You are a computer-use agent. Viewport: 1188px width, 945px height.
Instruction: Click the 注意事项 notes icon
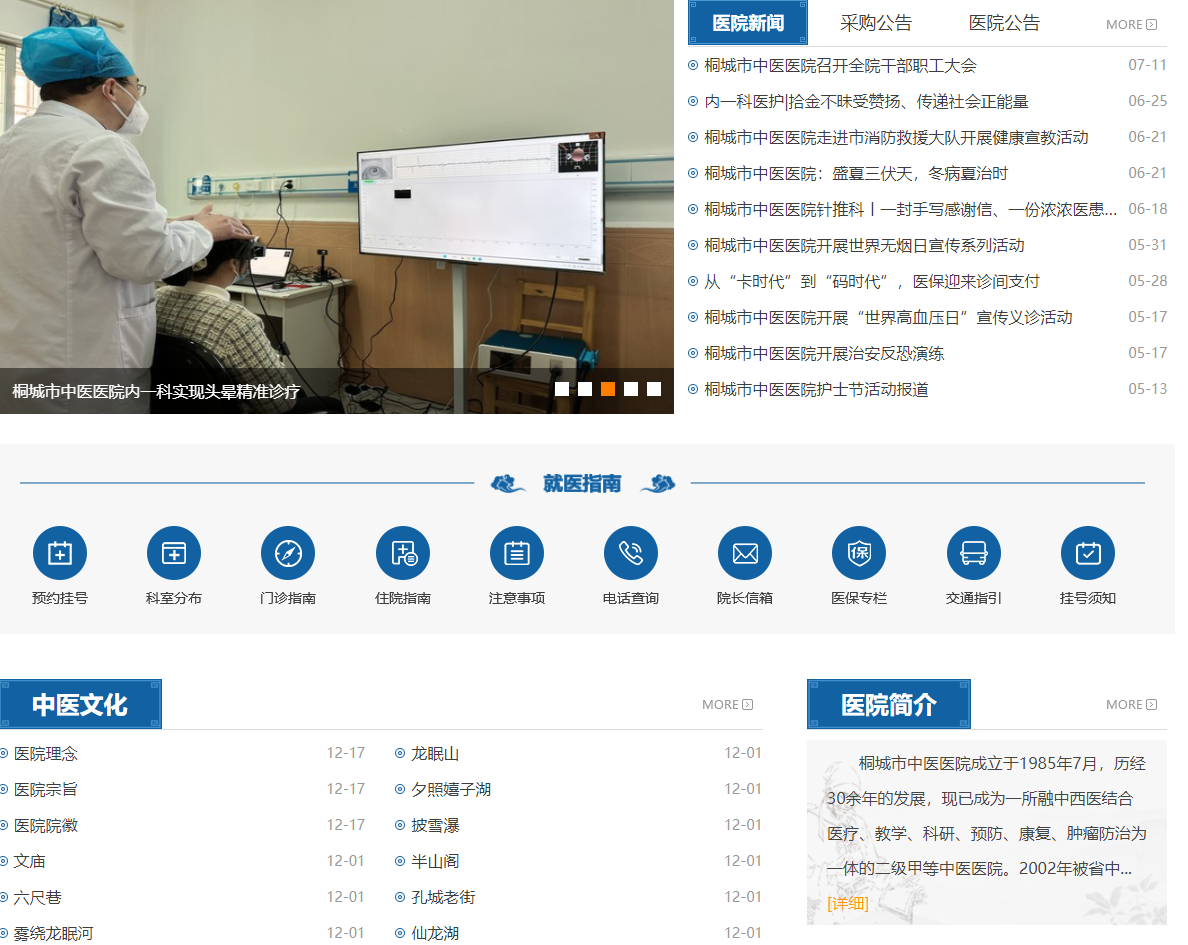517,553
